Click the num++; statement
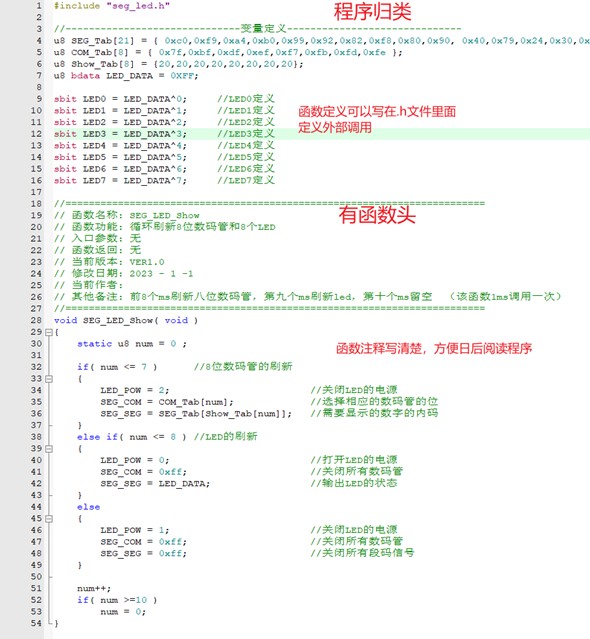This screenshot has height=639, width=590. point(94,588)
